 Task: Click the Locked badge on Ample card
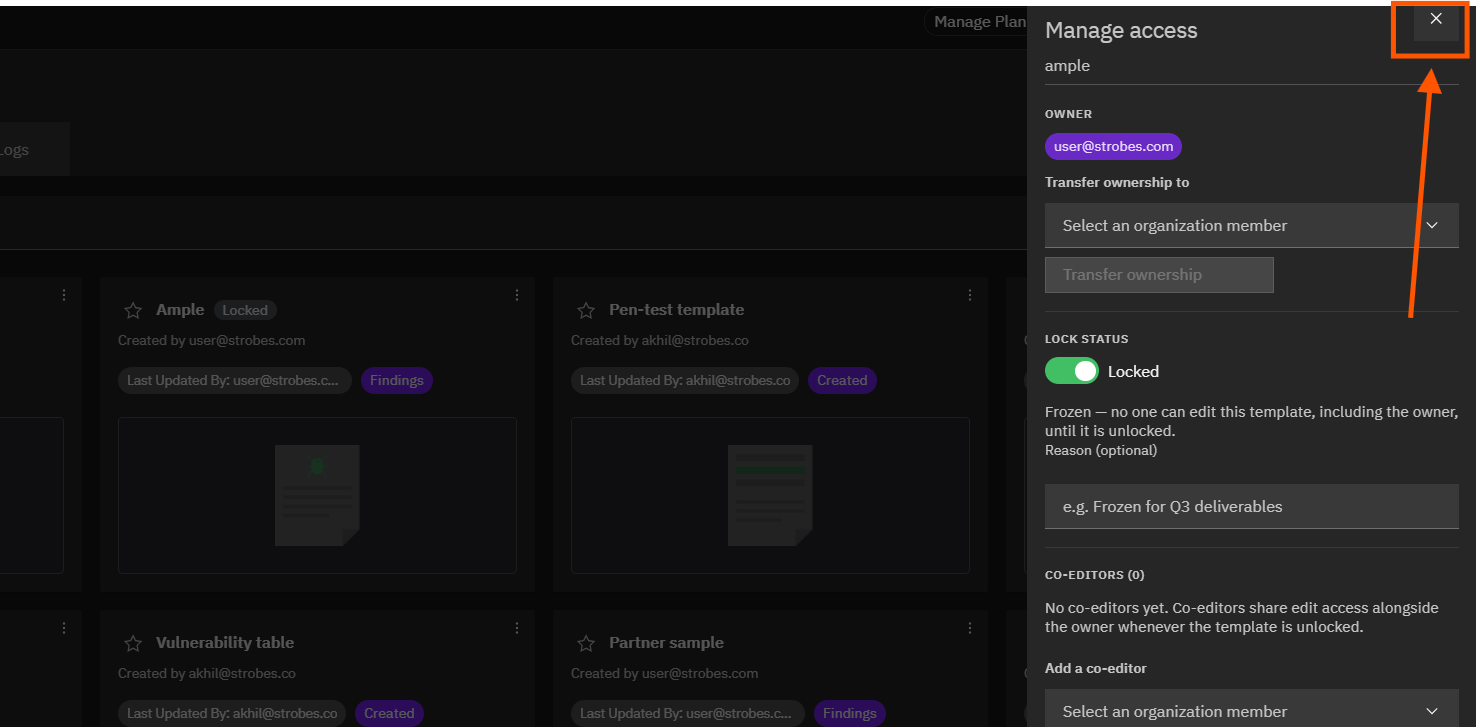[245, 310]
